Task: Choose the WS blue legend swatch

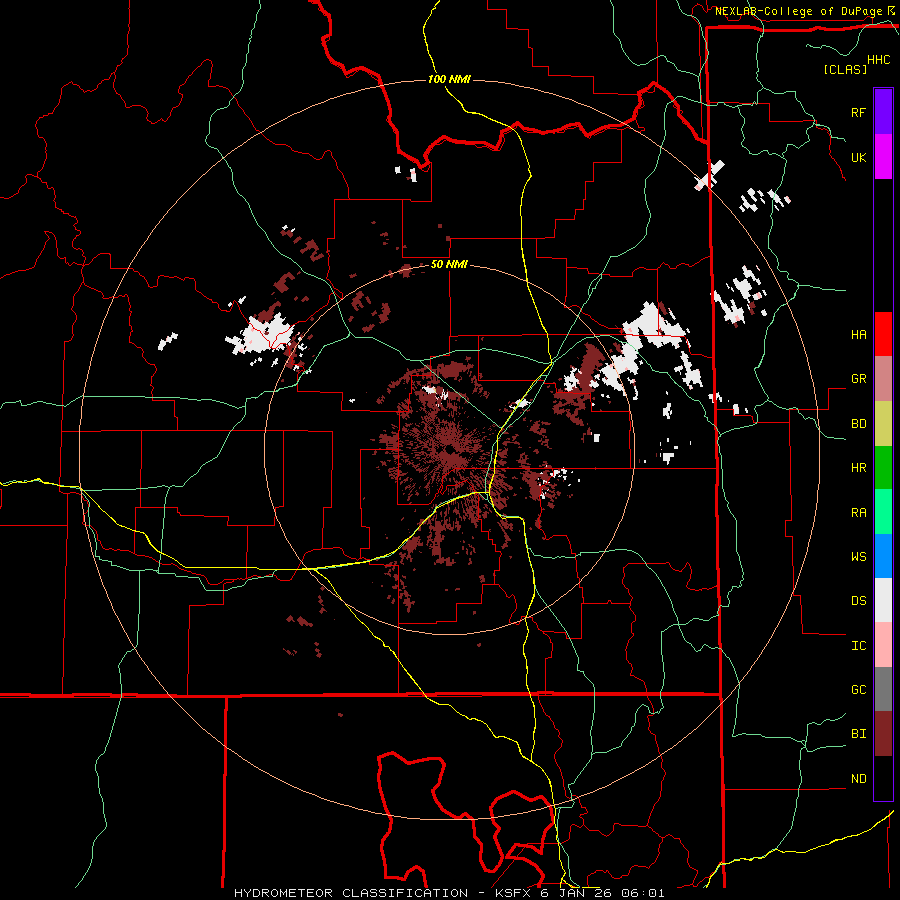Action: (x=883, y=556)
